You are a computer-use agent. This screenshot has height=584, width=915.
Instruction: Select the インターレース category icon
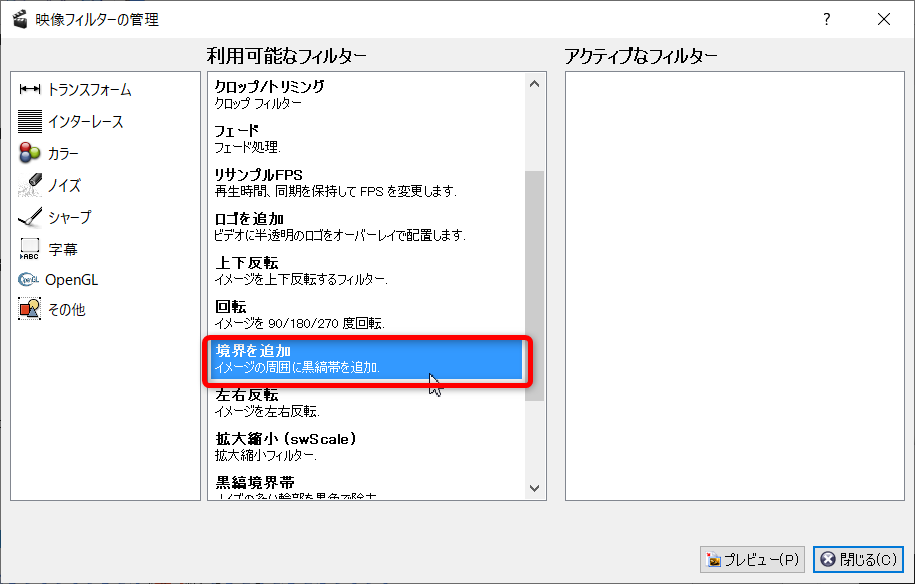[30, 122]
